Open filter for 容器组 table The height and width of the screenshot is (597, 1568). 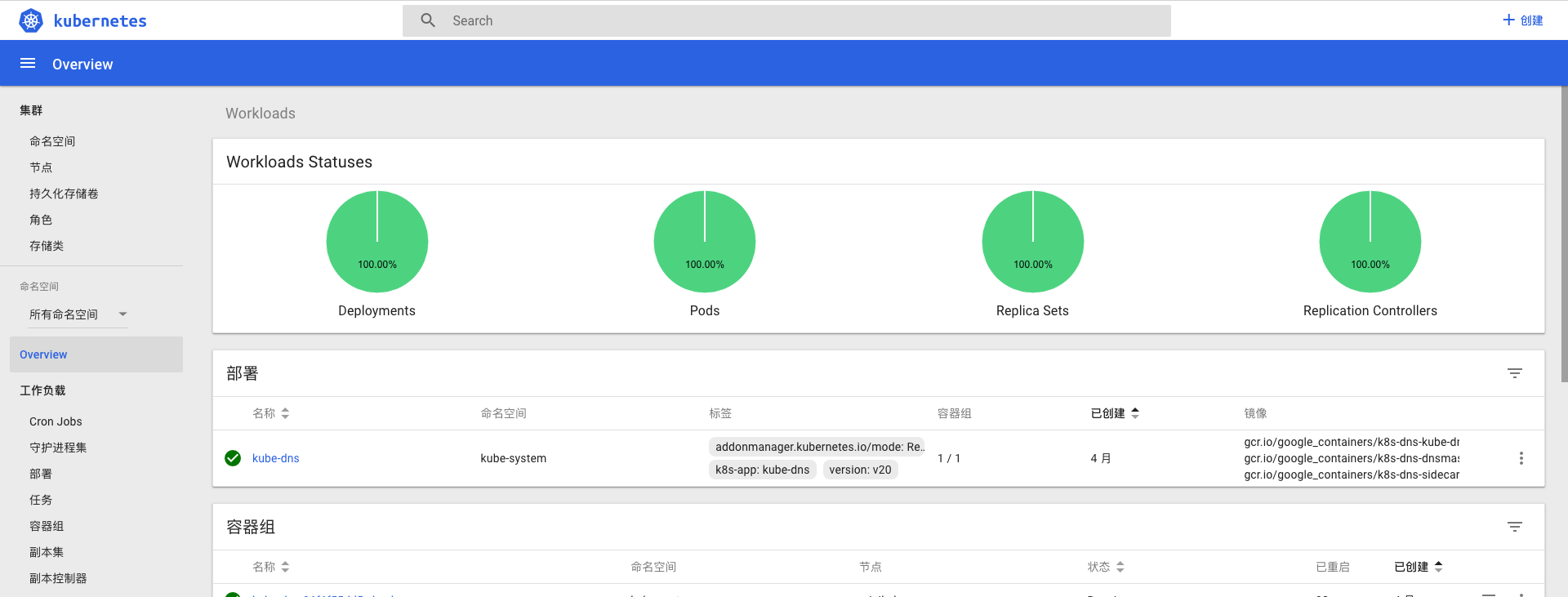[1514, 527]
